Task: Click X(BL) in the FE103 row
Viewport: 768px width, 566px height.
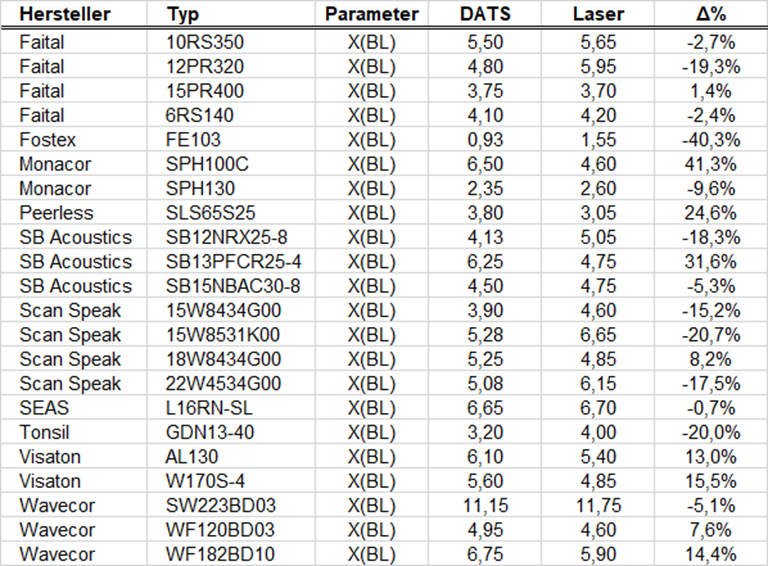Action: (372, 140)
